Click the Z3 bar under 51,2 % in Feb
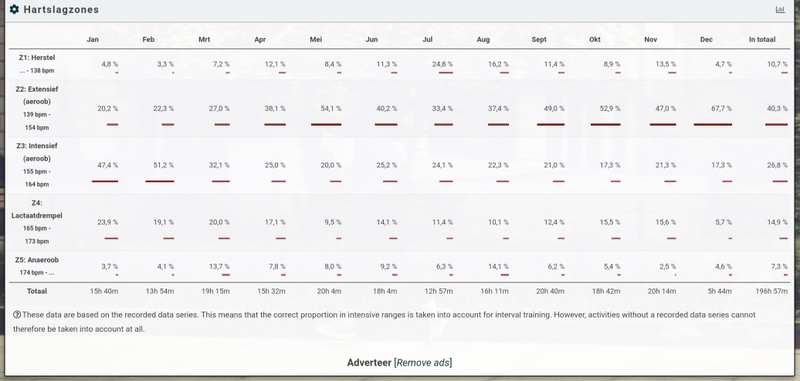Image resolution: width=800 pixels, height=381 pixels. coord(160,181)
